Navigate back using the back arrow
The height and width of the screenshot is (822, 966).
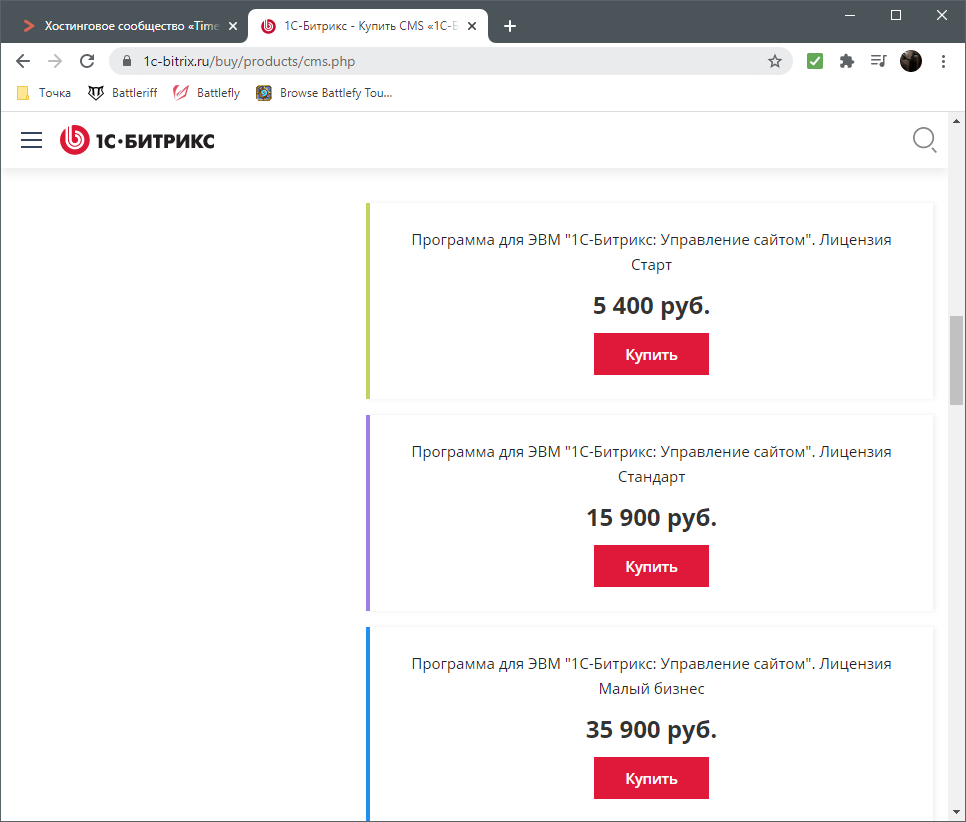(23, 61)
